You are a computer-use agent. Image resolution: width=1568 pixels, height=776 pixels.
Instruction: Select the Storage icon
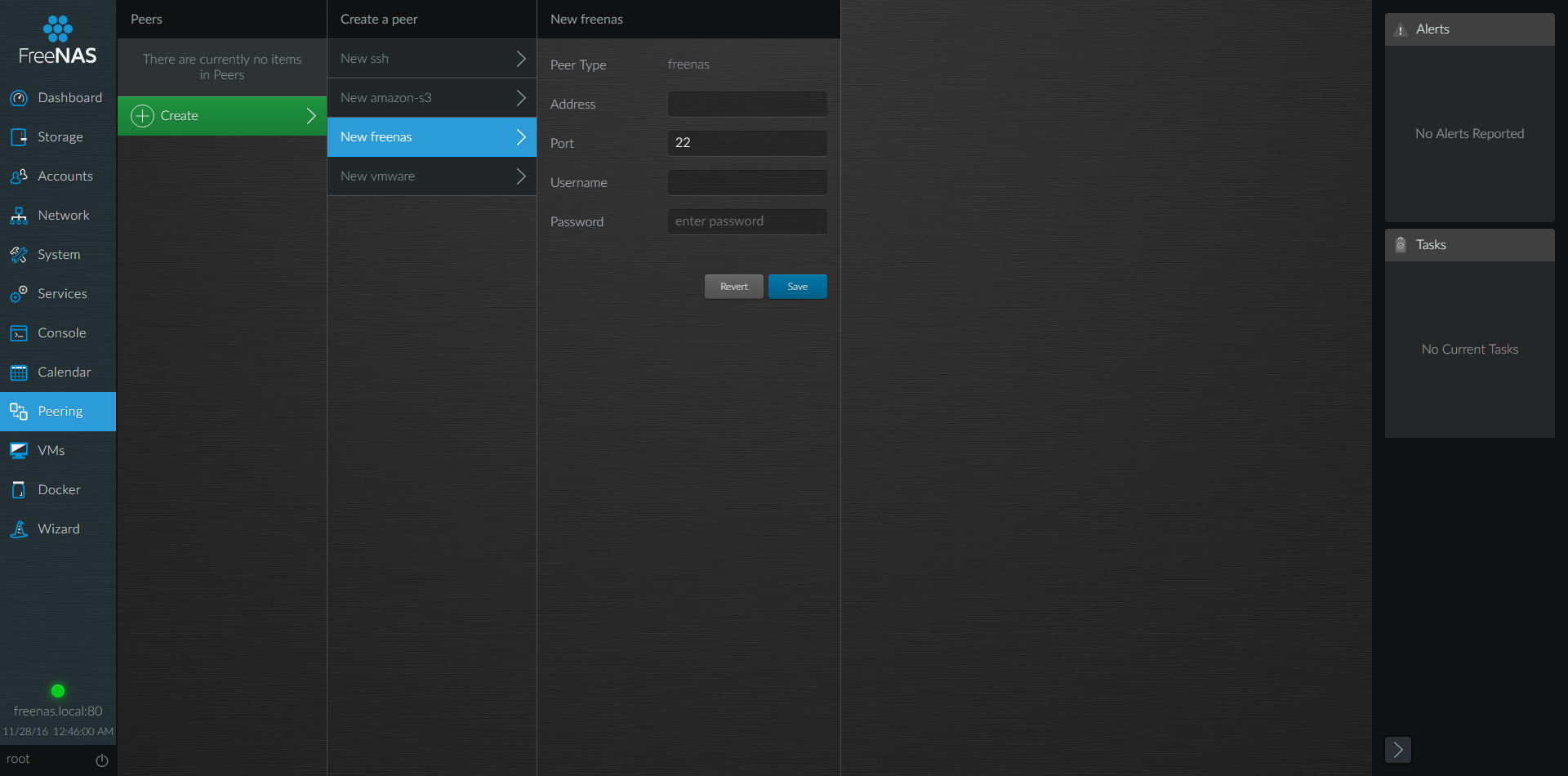click(x=57, y=136)
